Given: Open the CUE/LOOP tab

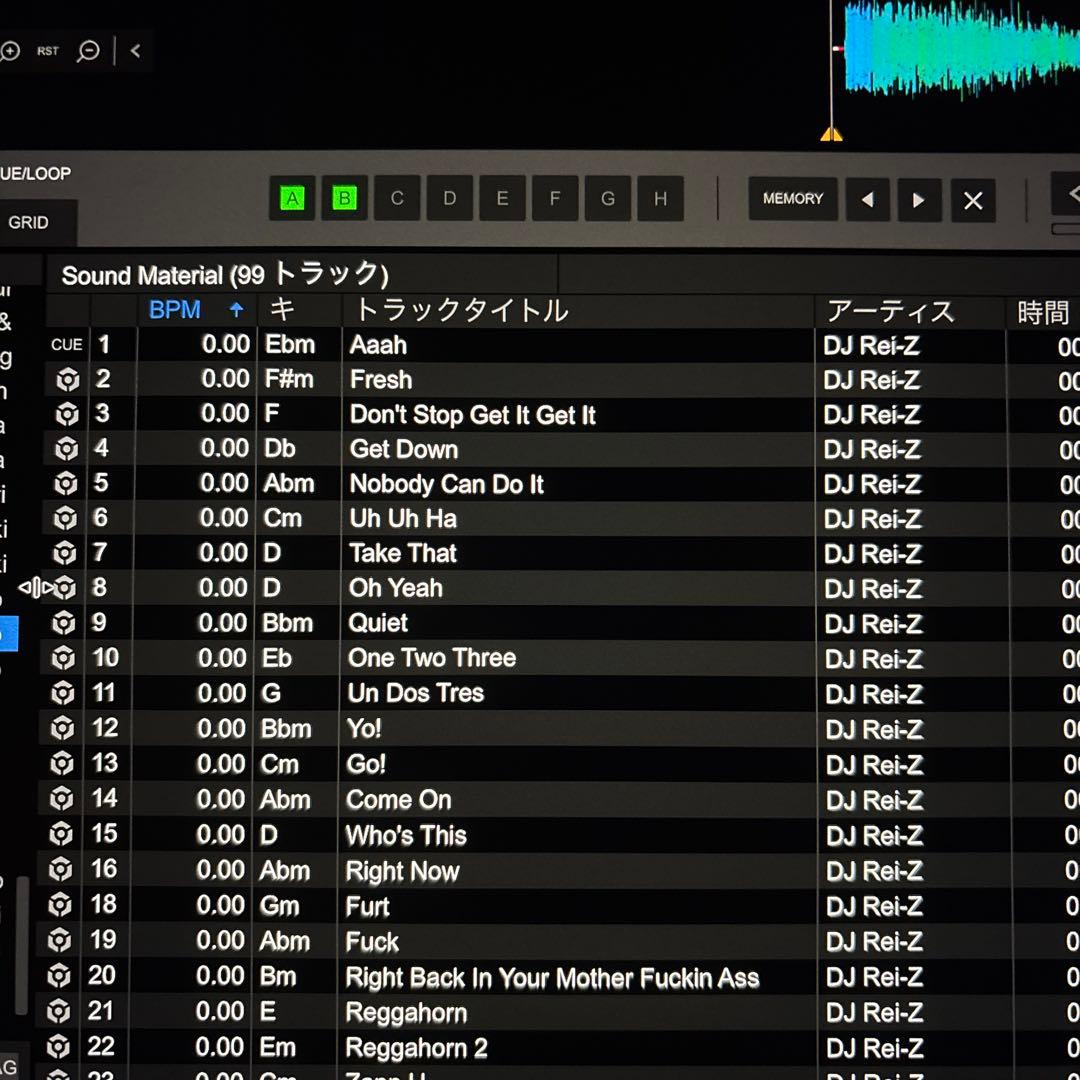Looking at the screenshot, I should [35, 174].
